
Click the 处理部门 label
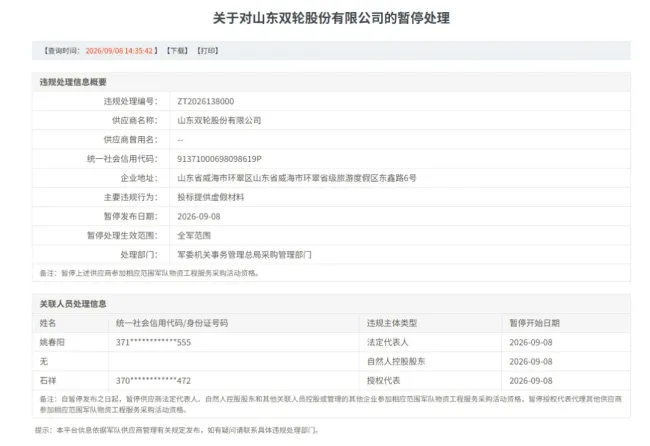[x=139, y=255]
